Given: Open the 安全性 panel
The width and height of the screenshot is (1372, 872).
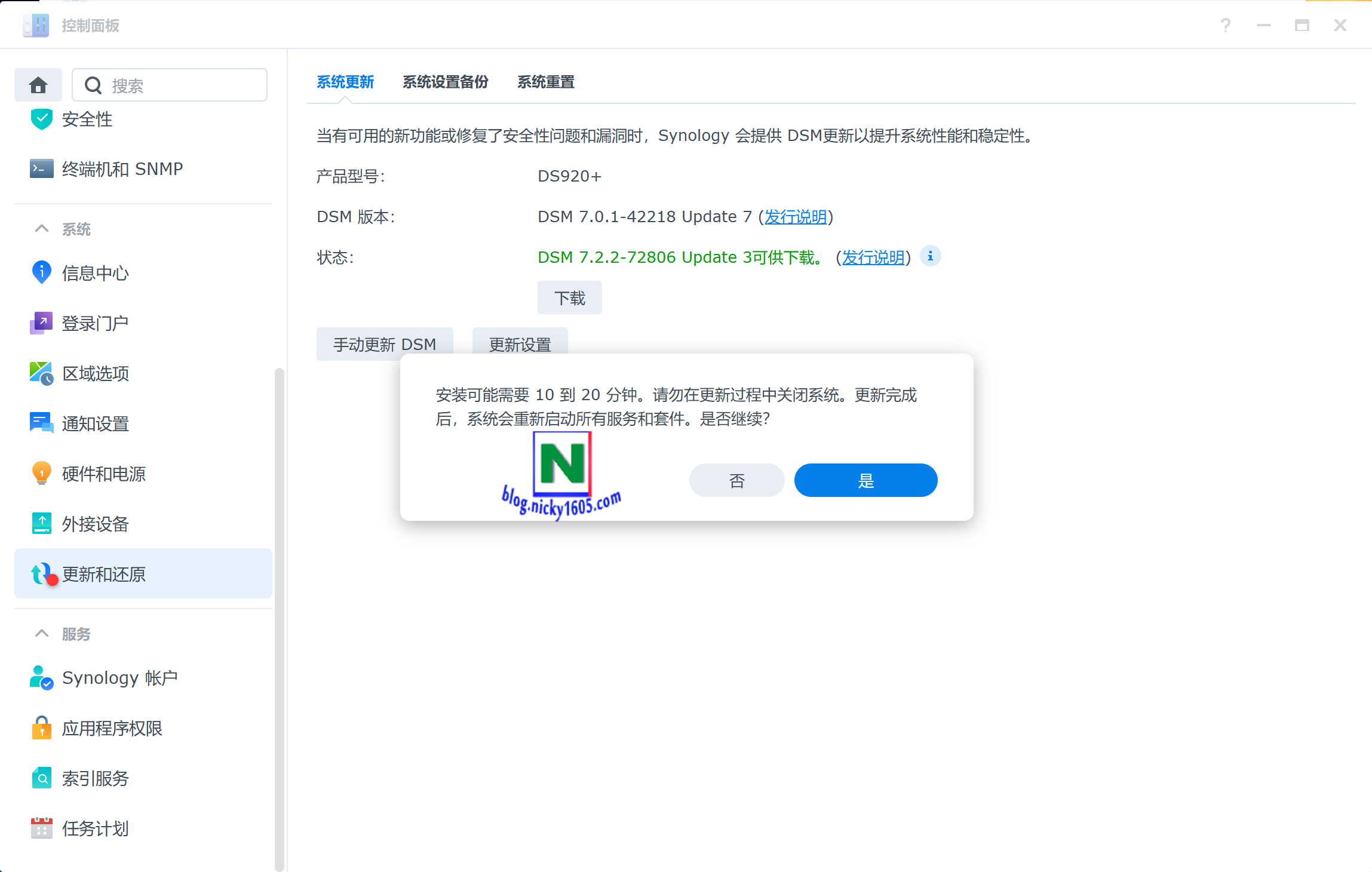Looking at the screenshot, I should [x=87, y=119].
